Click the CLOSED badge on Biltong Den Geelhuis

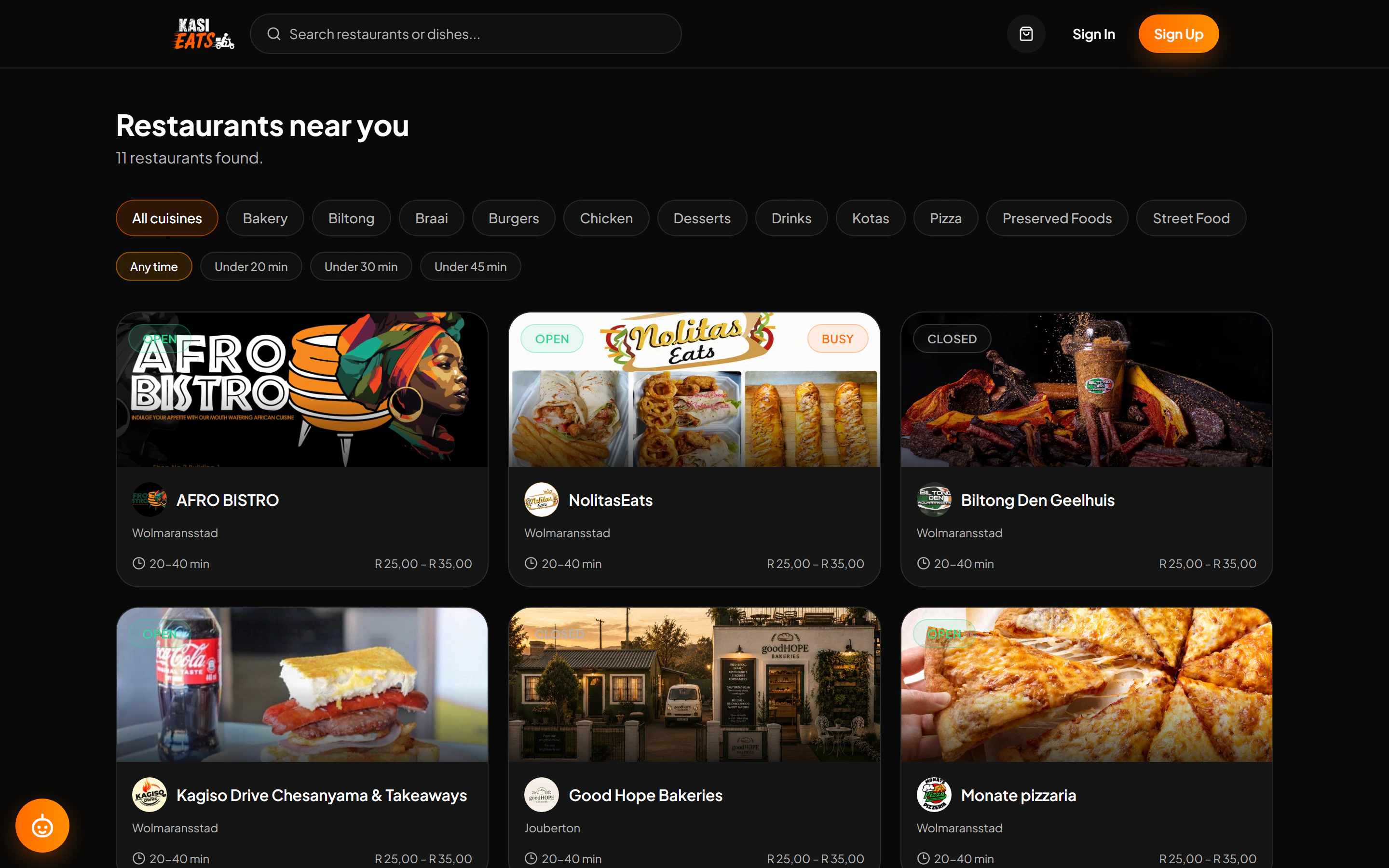click(x=952, y=339)
